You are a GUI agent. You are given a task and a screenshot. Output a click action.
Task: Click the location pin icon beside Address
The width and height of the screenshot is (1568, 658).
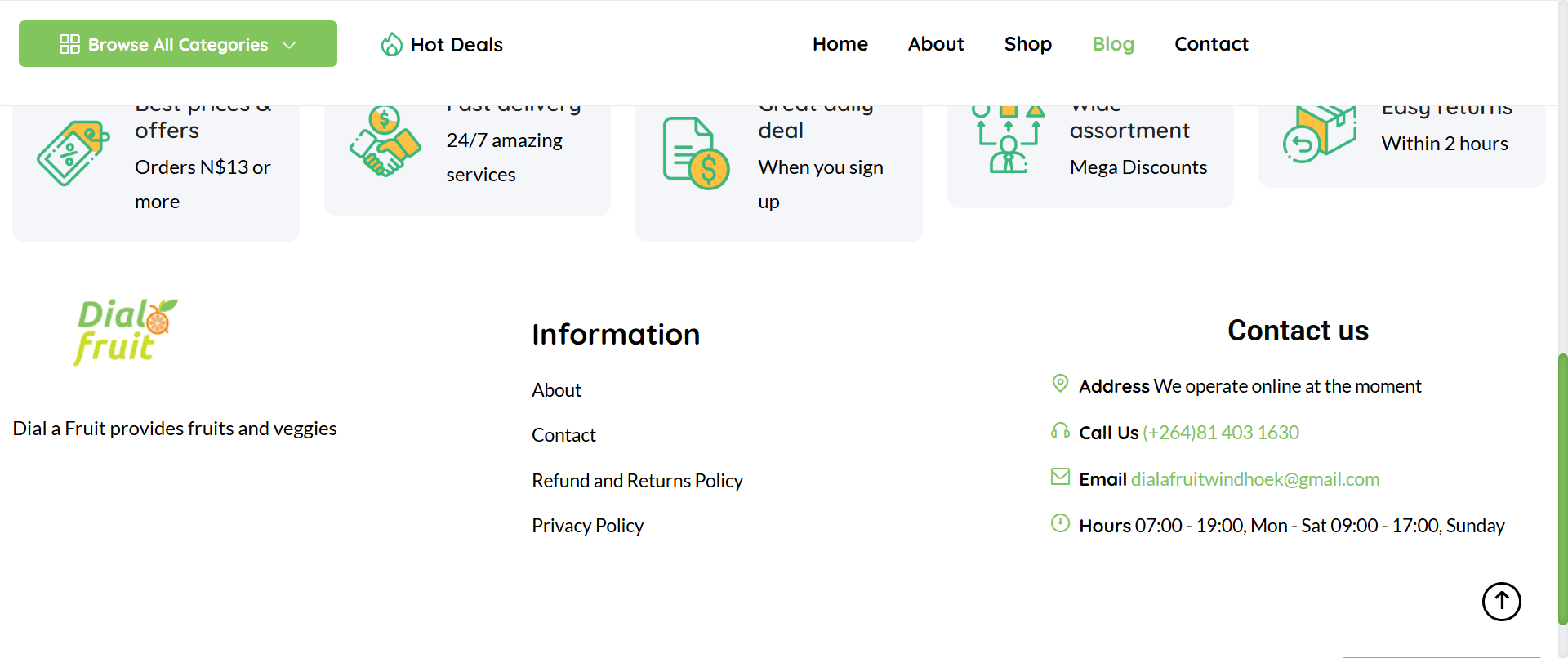1060,383
